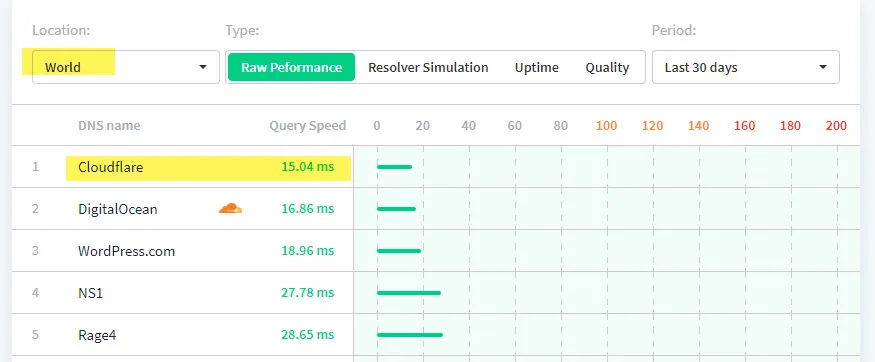
Task: Click the 200 axis label in red
Action: tap(836, 126)
